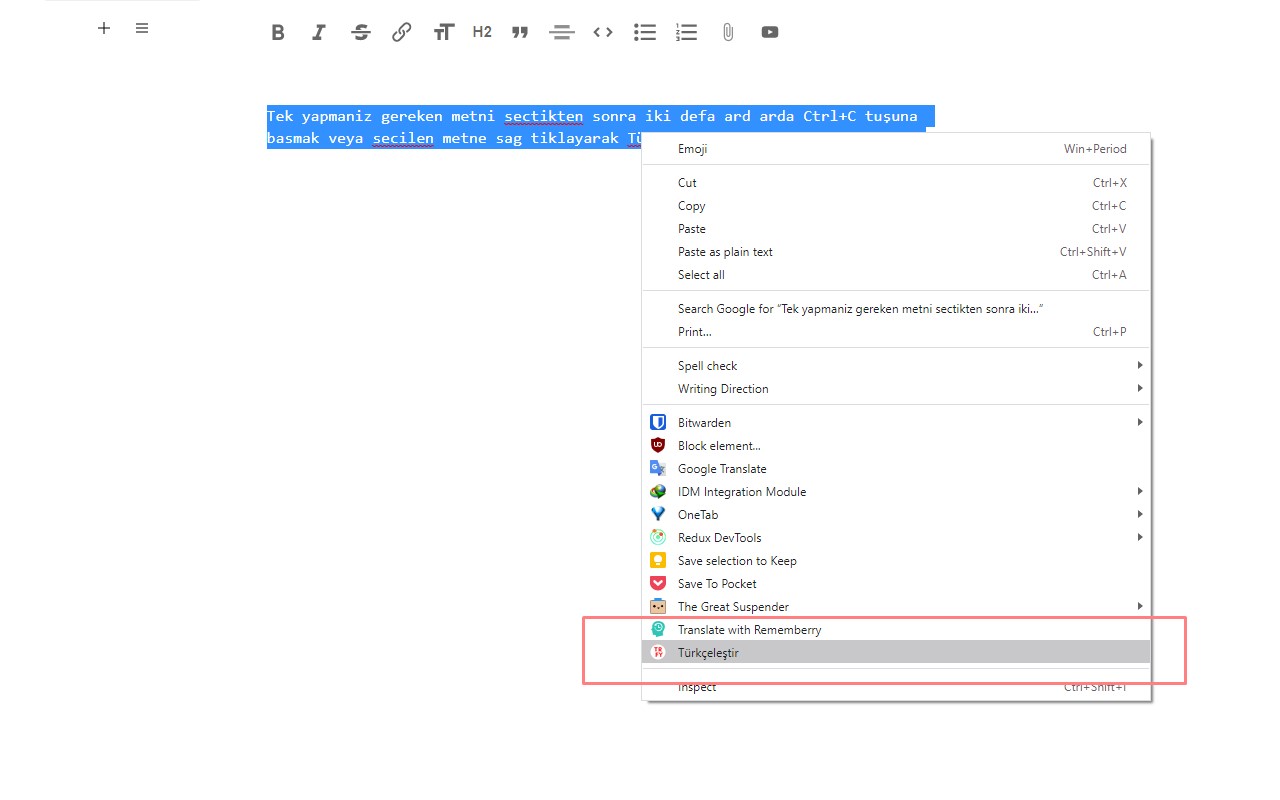This screenshot has height=800, width=1280.
Task: Click Translate with Rememberry option
Action: (x=749, y=630)
